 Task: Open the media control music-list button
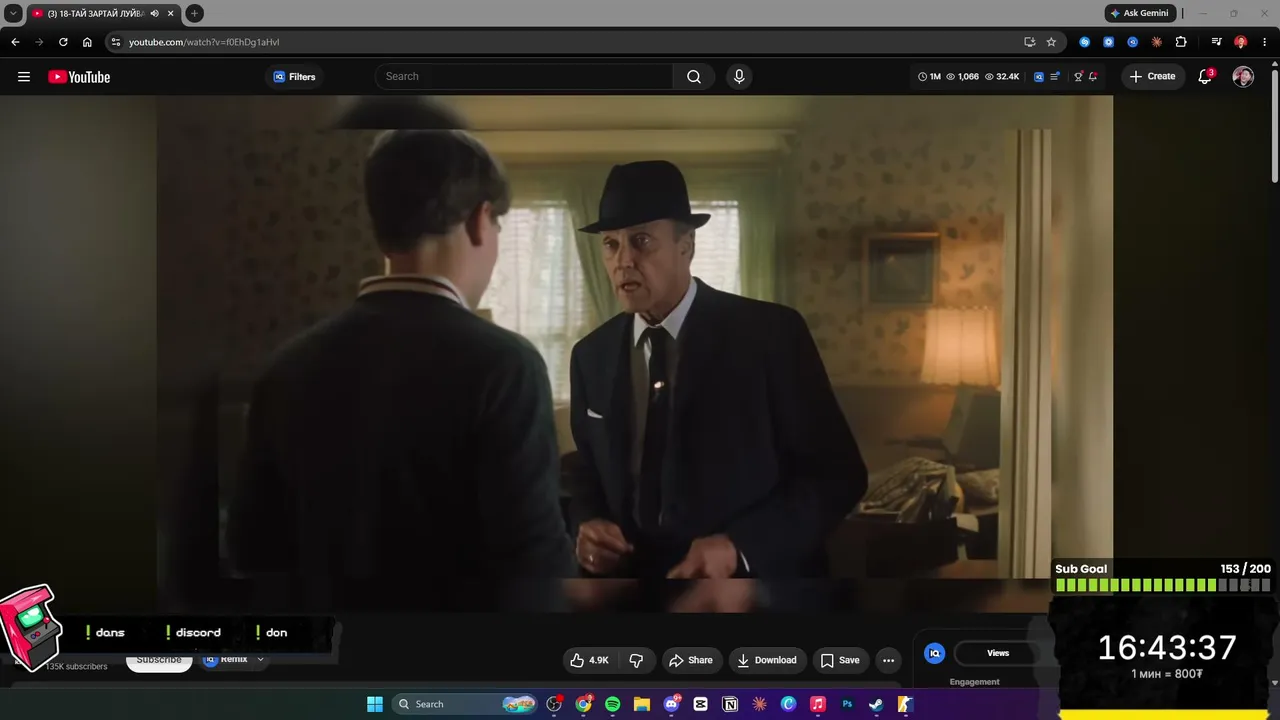click(1216, 42)
